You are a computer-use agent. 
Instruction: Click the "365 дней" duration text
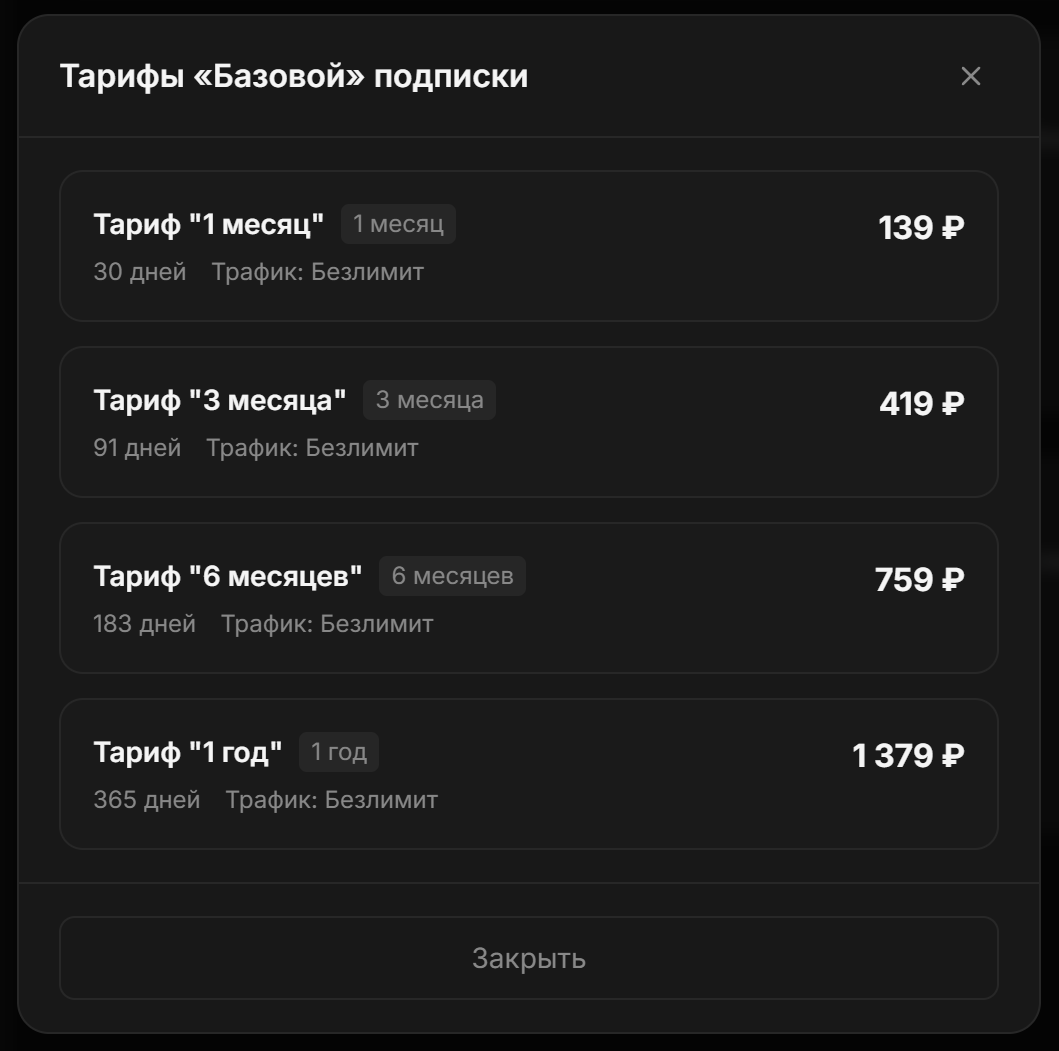[147, 800]
